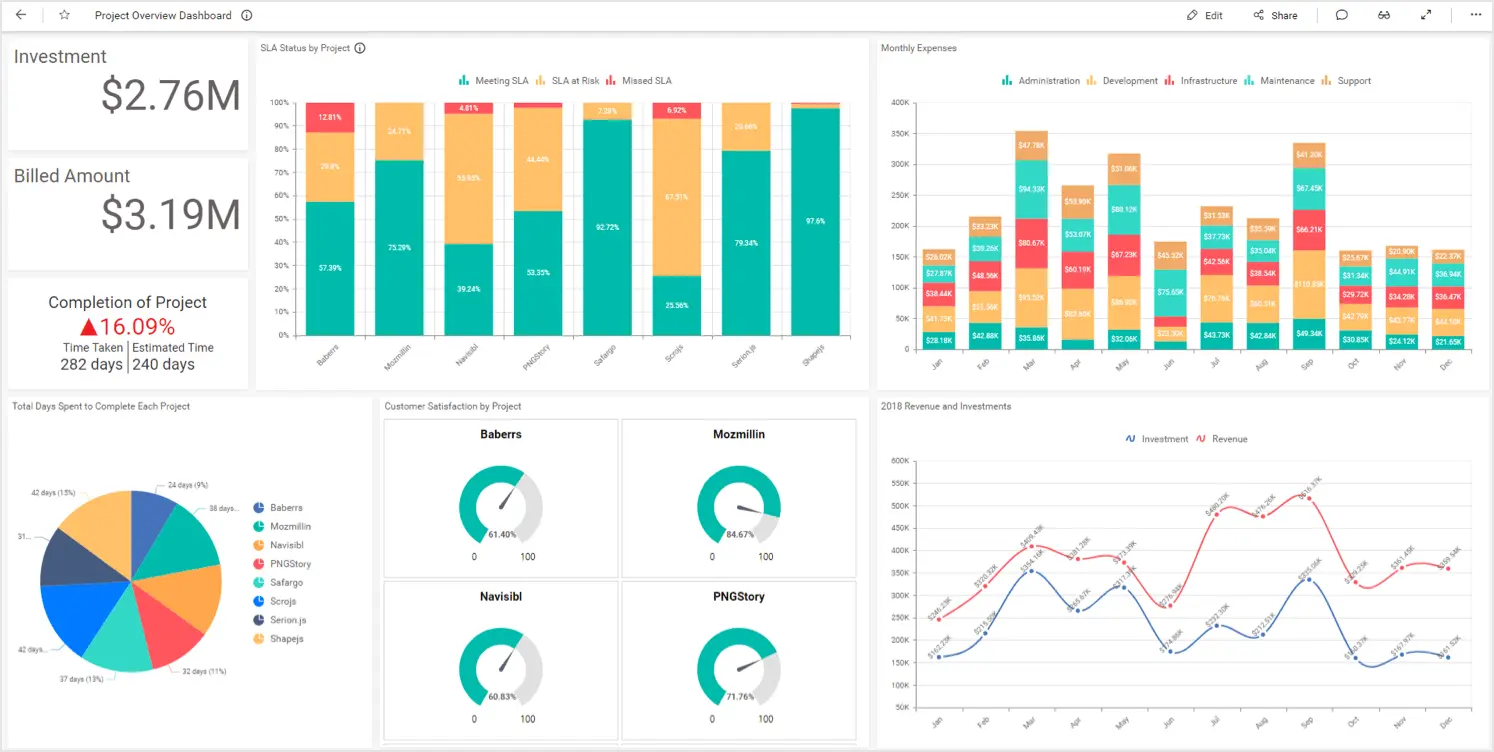Toggle the Administration series in Monthly Expenses
Viewport: 1494px width, 752px height.
point(1045,81)
